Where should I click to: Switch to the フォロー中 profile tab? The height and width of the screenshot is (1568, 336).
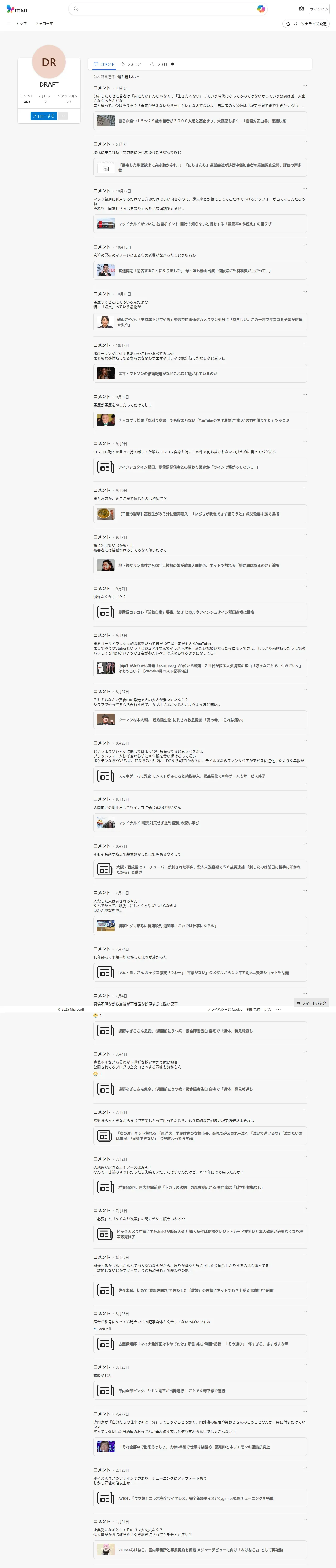pyautogui.click(x=162, y=64)
